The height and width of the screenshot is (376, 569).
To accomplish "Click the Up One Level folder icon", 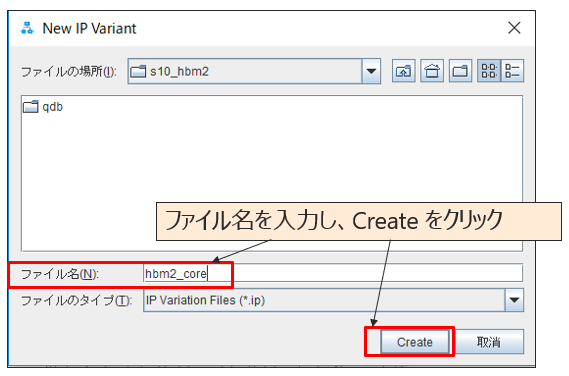I will click(404, 71).
